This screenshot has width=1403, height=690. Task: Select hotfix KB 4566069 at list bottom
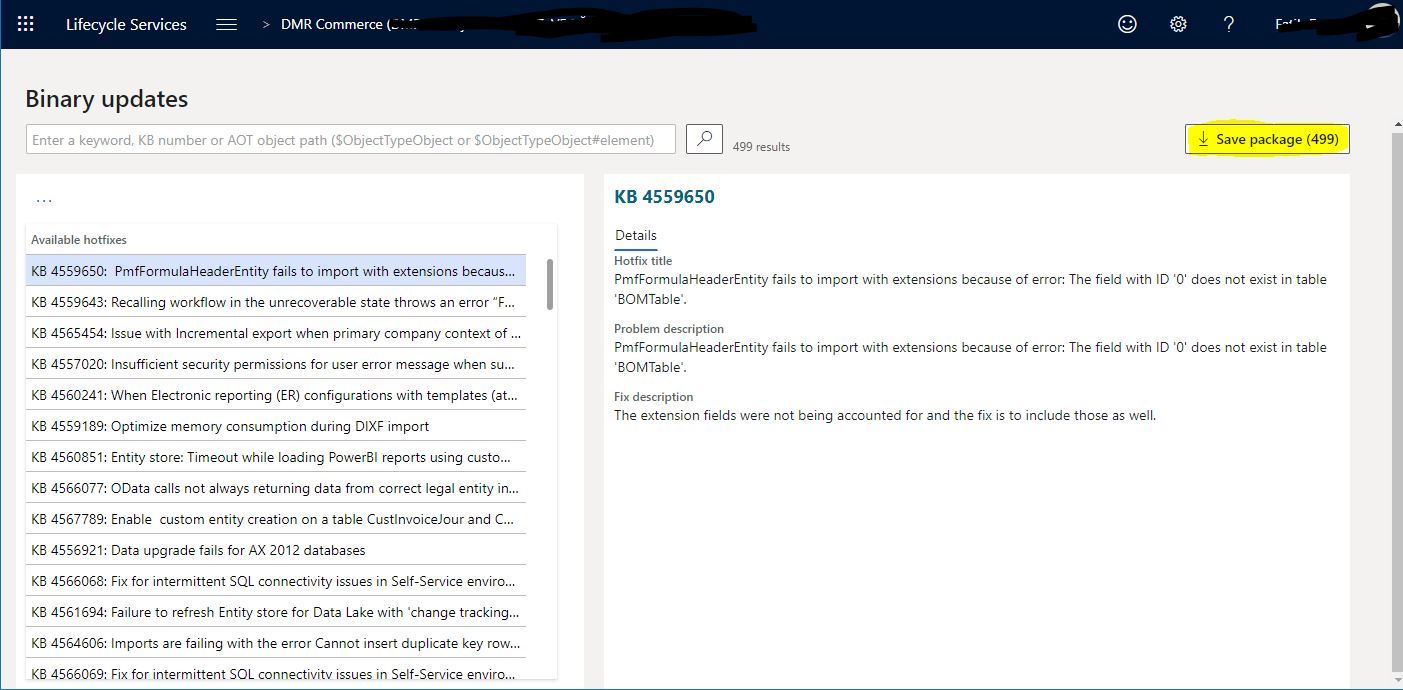click(x=276, y=670)
